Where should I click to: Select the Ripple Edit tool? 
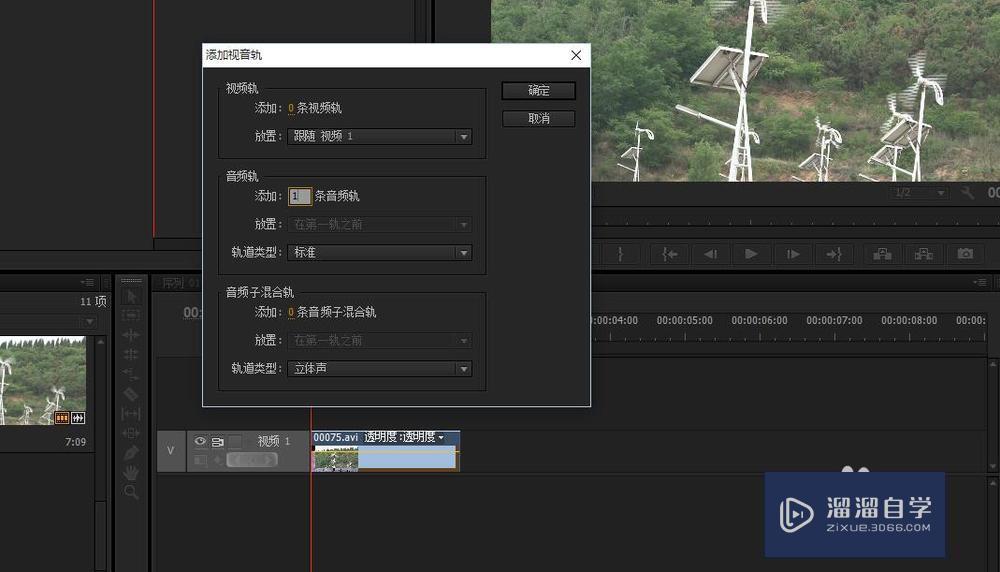(131, 335)
